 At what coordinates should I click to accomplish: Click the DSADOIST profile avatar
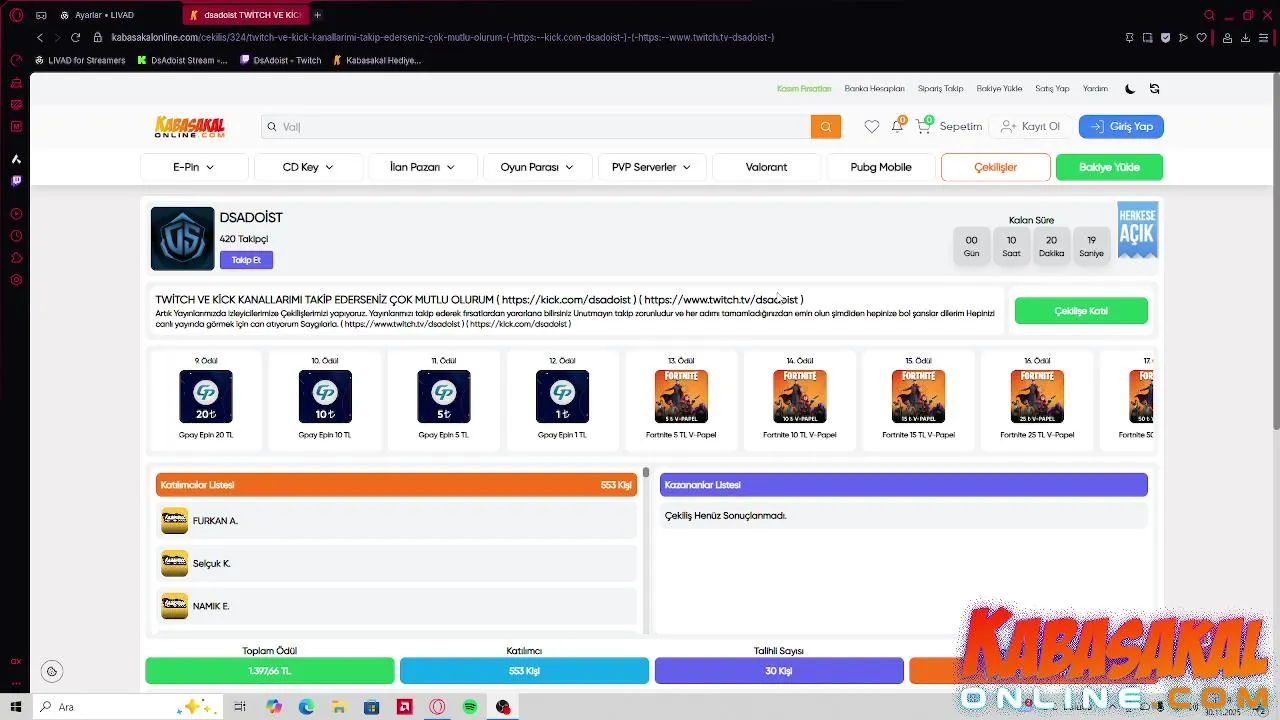(x=182, y=238)
